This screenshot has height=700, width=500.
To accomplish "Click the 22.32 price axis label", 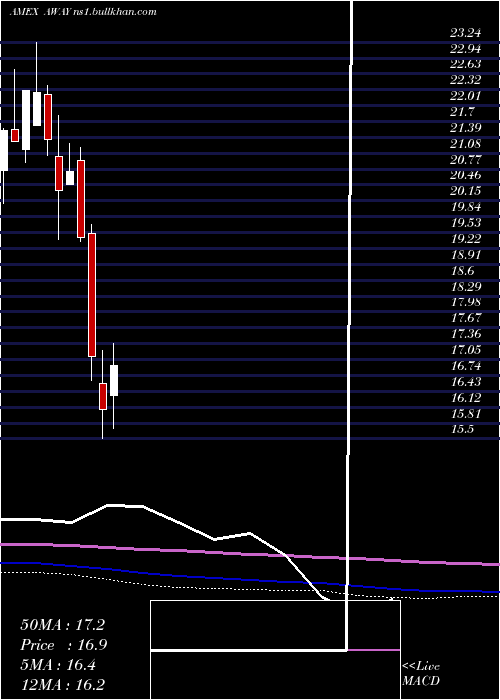I will 465,80.
